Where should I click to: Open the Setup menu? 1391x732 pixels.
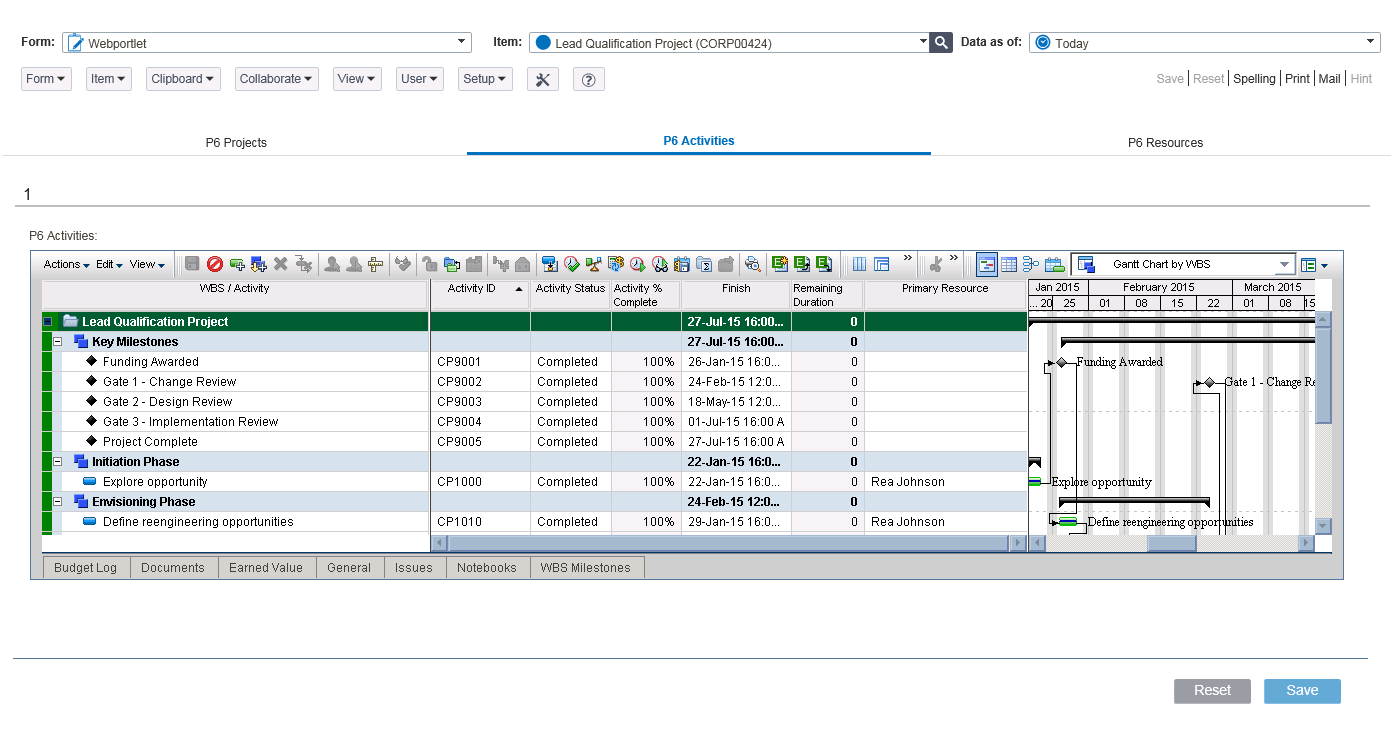point(485,79)
